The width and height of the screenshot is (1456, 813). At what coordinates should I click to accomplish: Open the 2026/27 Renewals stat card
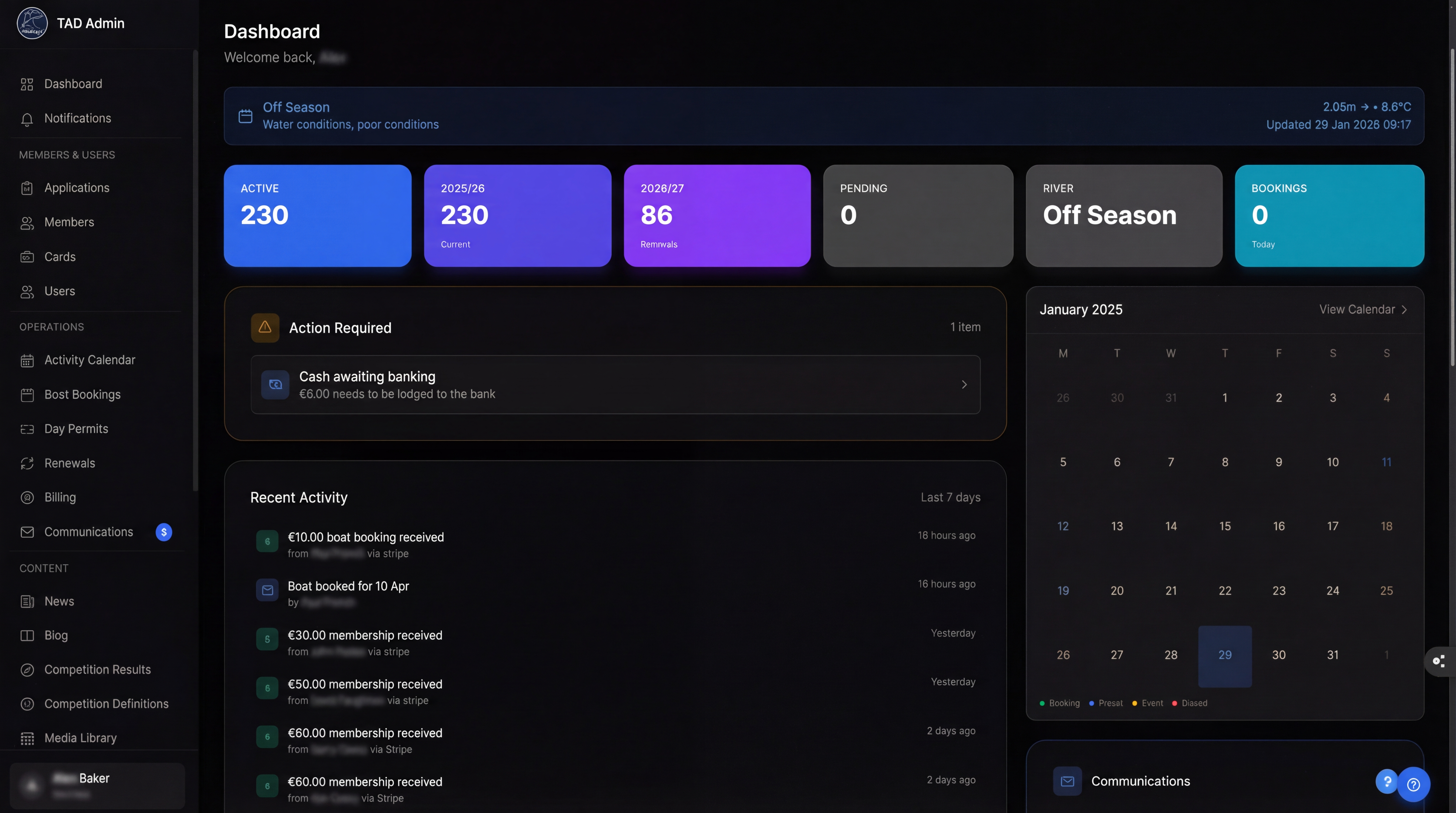click(x=717, y=215)
